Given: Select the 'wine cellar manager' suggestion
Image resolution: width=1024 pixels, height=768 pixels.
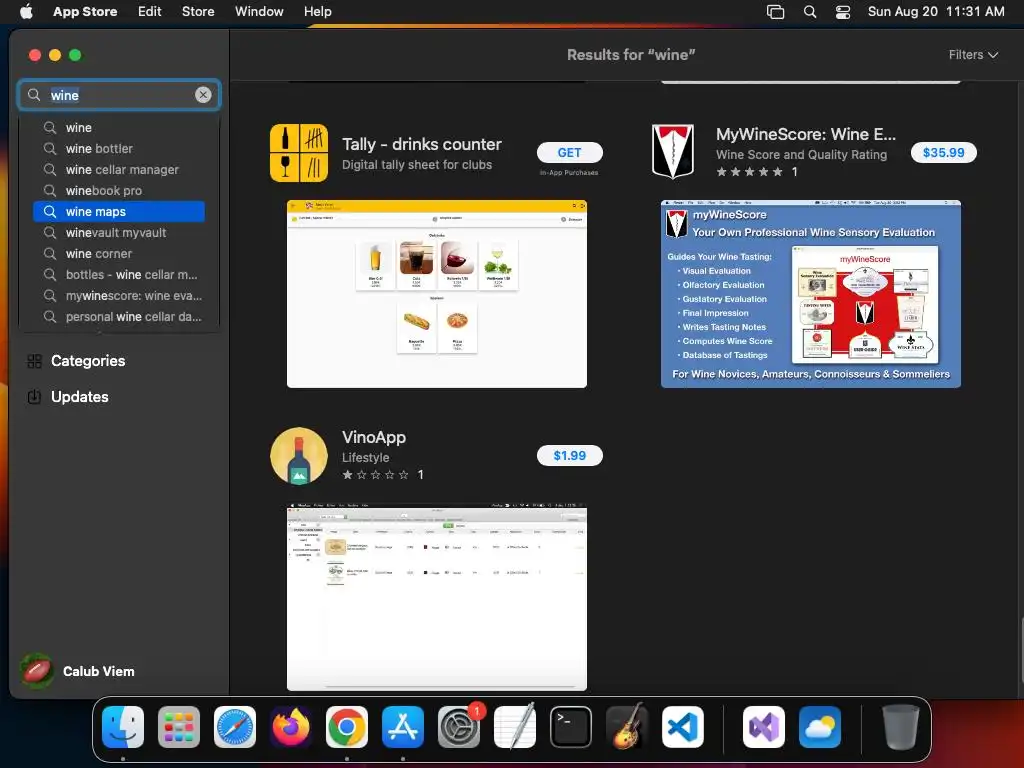Looking at the screenshot, I should [119, 169].
